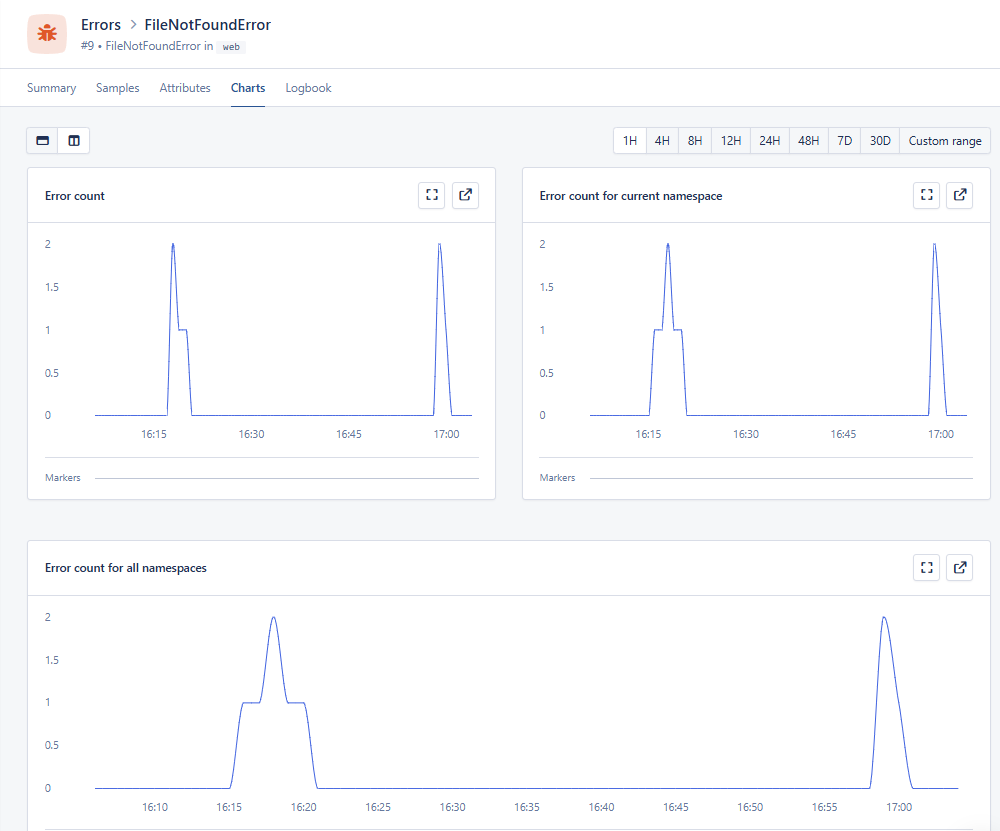Expand all namespaces chart fullscreen
This screenshot has height=831, width=1000.
pos(926,567)
